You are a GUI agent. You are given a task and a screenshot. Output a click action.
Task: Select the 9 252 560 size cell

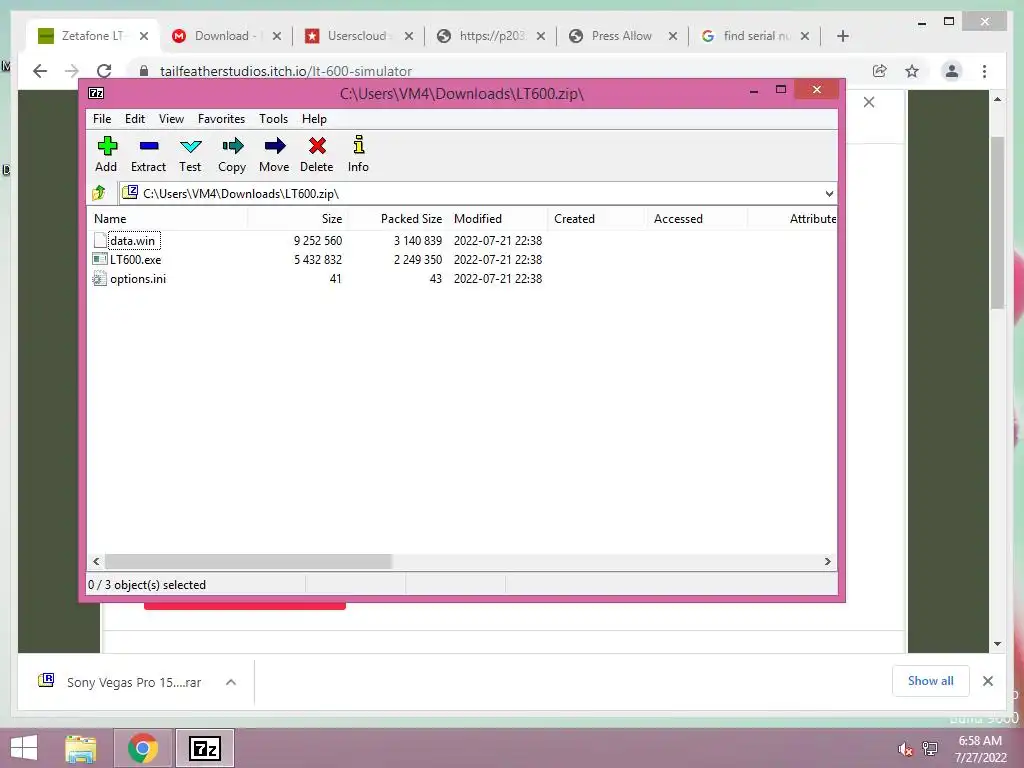point(317,241)
